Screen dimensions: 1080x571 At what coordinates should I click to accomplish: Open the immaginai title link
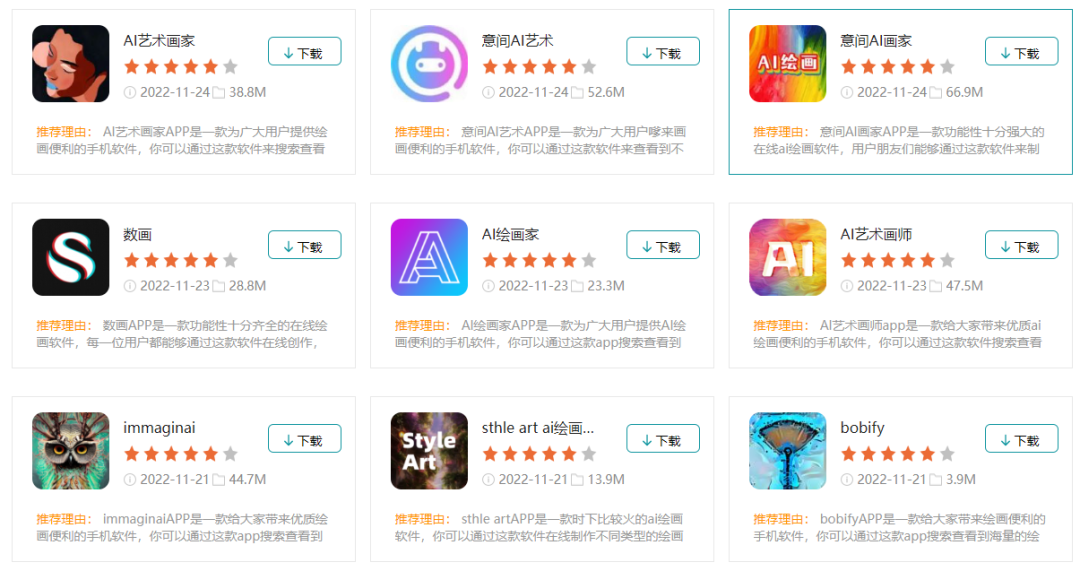point(159,428)
